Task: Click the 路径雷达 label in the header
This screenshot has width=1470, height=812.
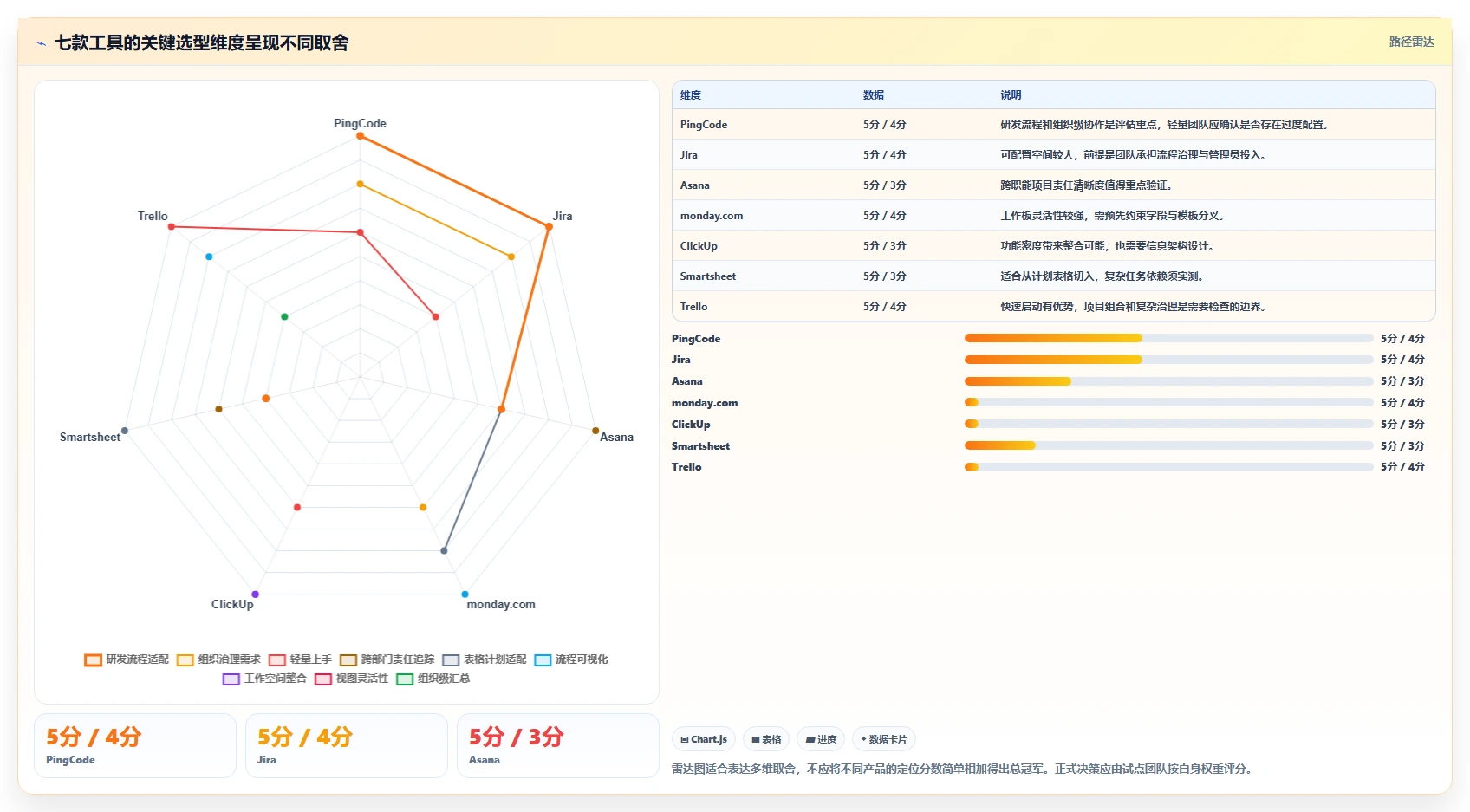Action: 1411,42
